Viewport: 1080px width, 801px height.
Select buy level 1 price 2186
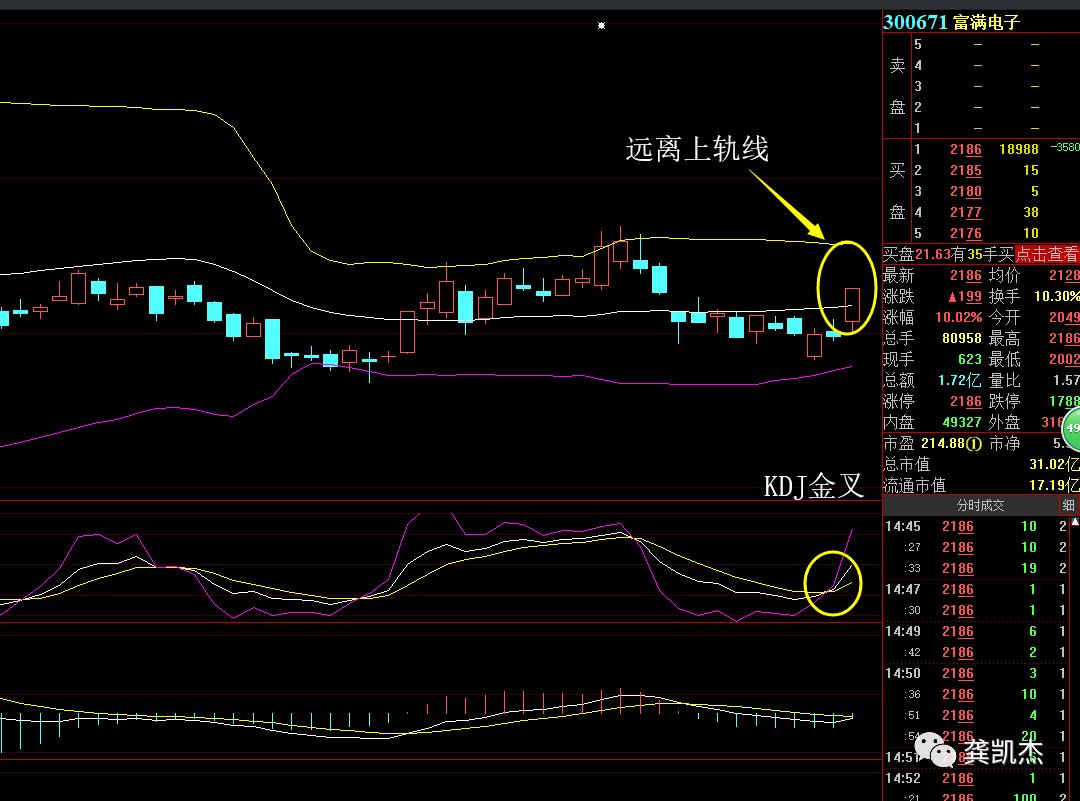(x=965, y=149)
